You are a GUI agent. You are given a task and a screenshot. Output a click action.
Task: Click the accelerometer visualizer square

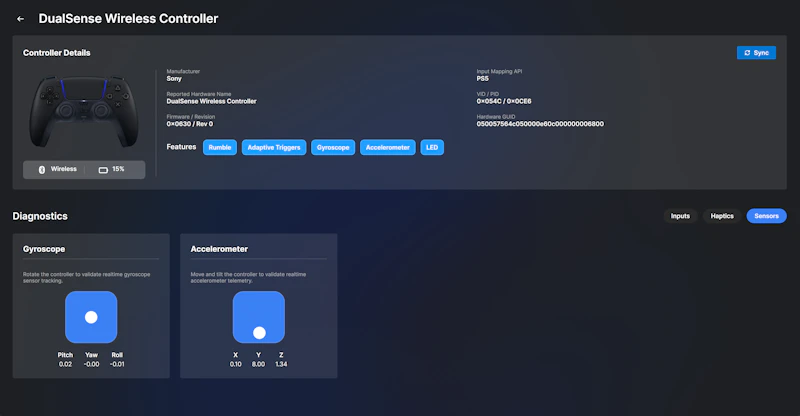pos(259,317)
